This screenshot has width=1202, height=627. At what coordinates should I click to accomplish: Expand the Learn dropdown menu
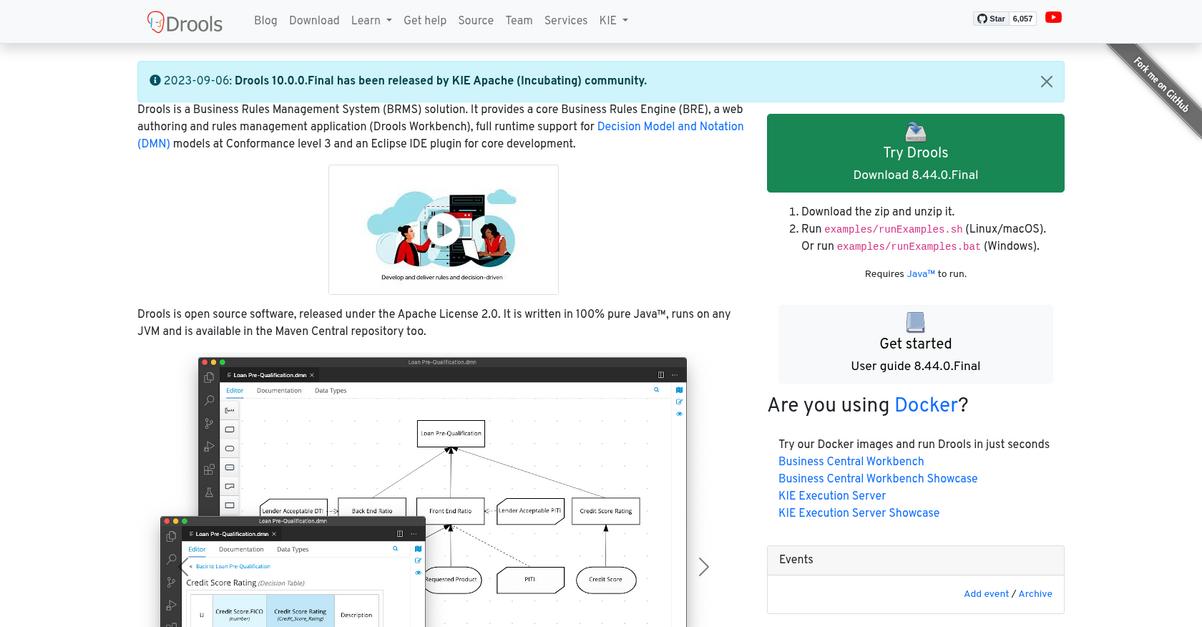coord(371,20)
